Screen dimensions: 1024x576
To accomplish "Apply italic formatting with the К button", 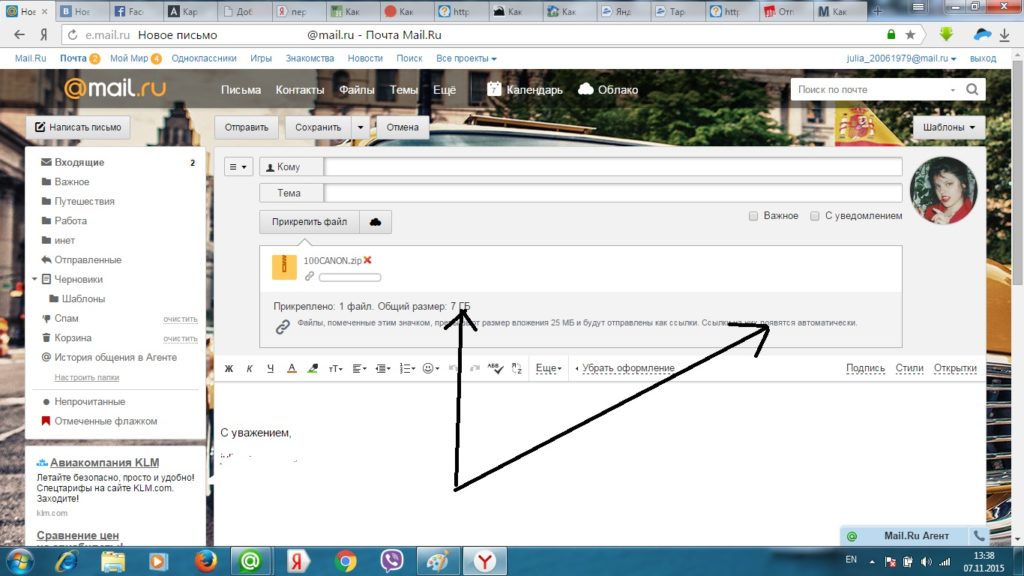I will tap(249, 368).
